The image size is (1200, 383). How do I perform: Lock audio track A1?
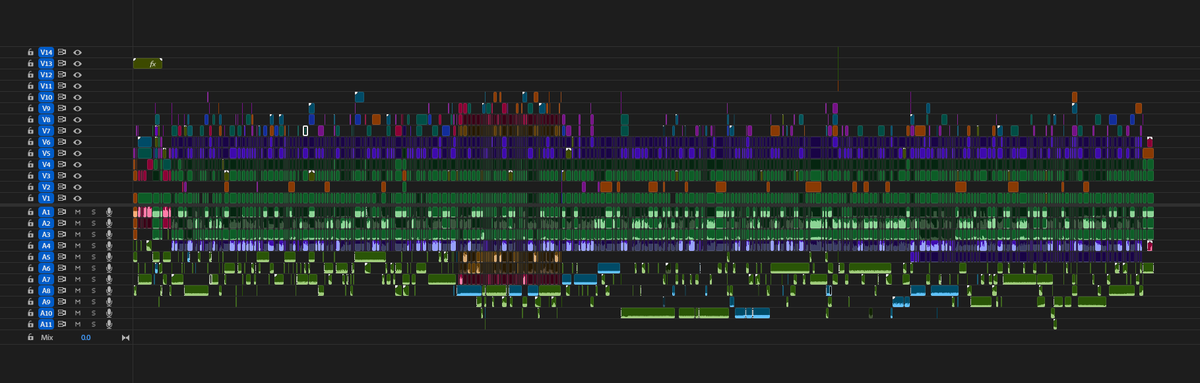point(31,212)
